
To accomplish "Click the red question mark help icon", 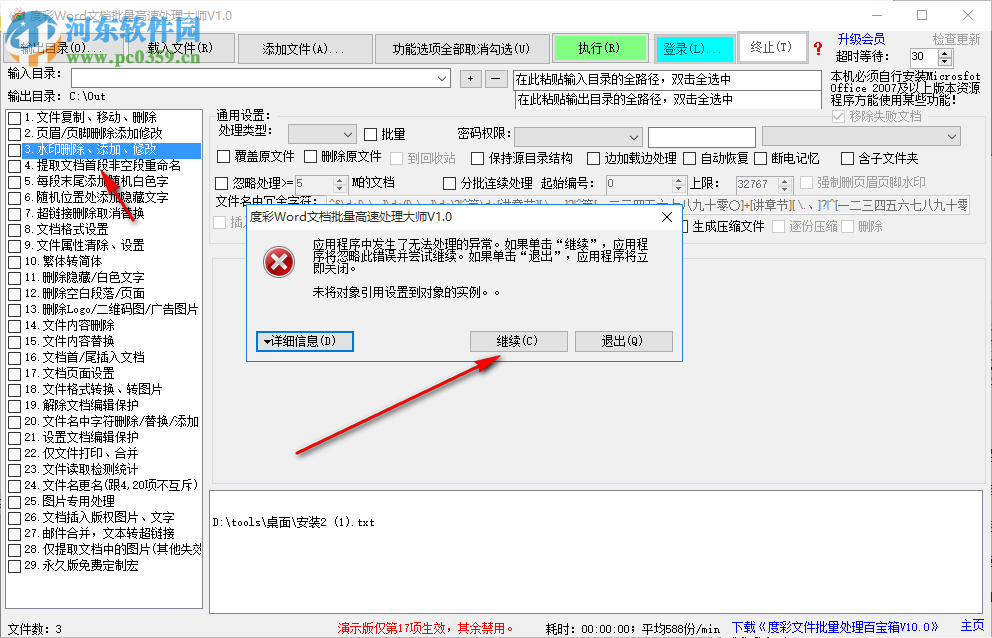I will coord(818,48).
